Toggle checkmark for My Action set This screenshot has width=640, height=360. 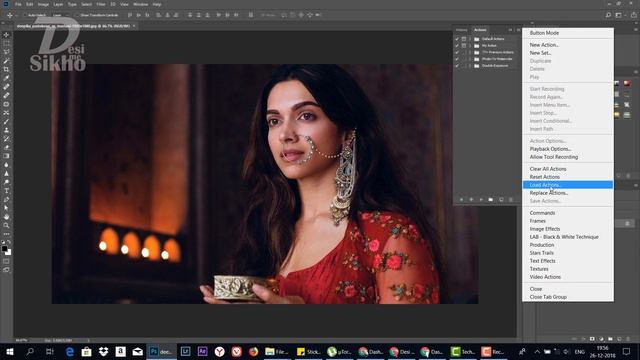click(x=457, y=46)
